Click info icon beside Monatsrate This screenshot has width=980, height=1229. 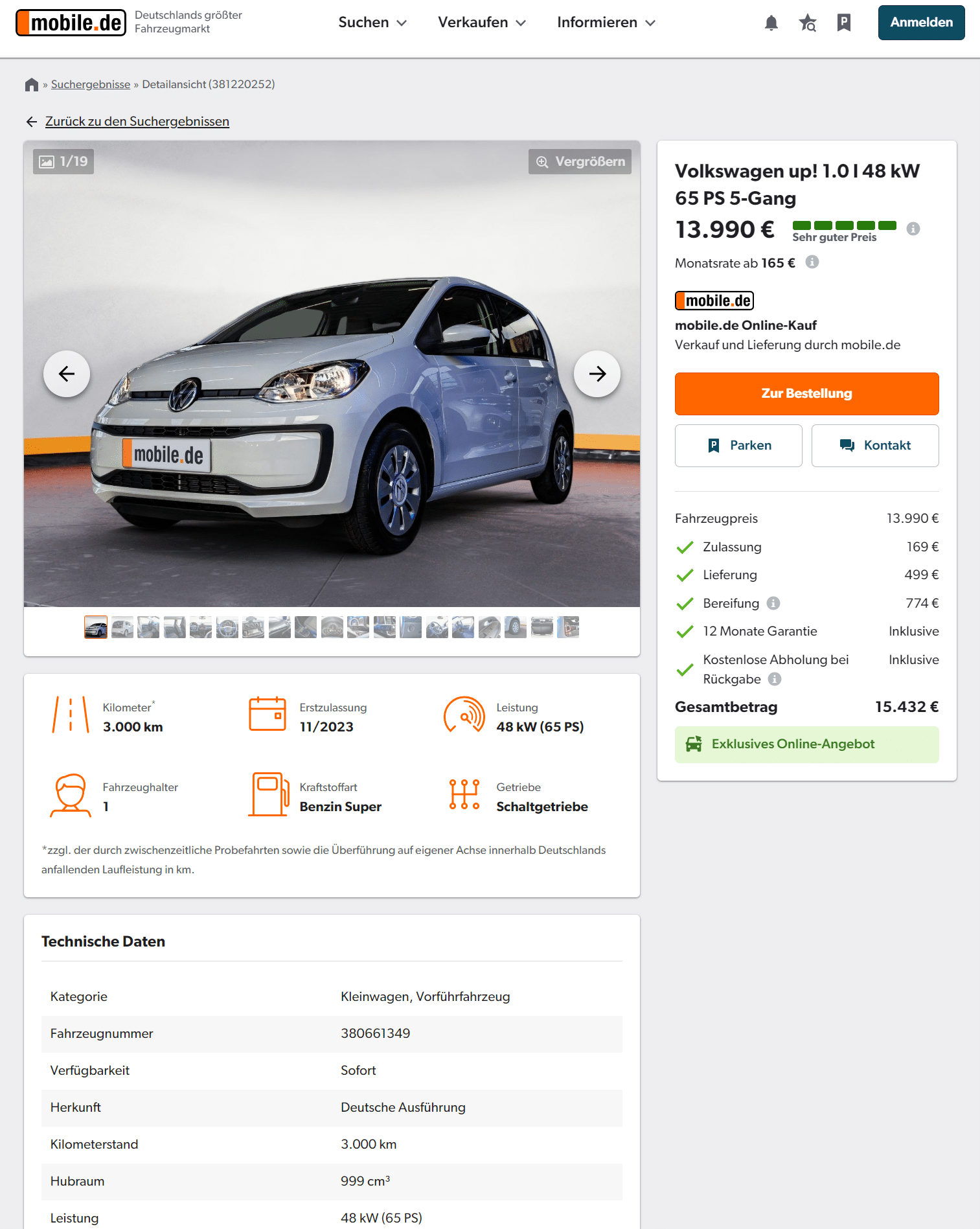pos(812,262)
